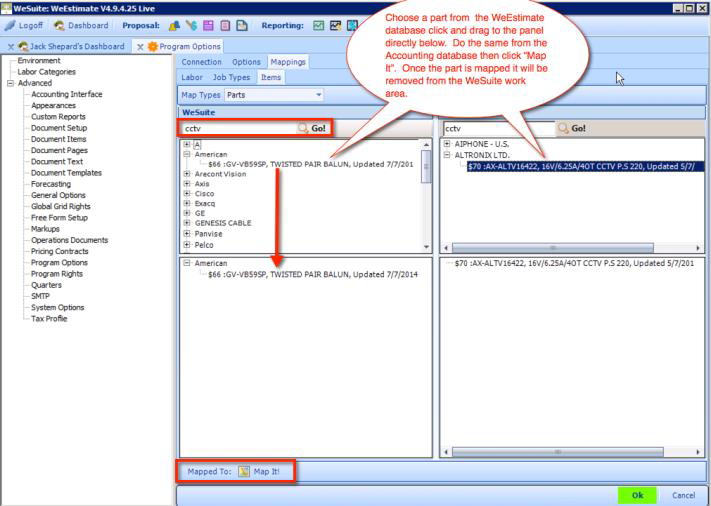Click the accounting cctv search field
The height and width of the screenshot is (506, 711).
pos(499,128)
